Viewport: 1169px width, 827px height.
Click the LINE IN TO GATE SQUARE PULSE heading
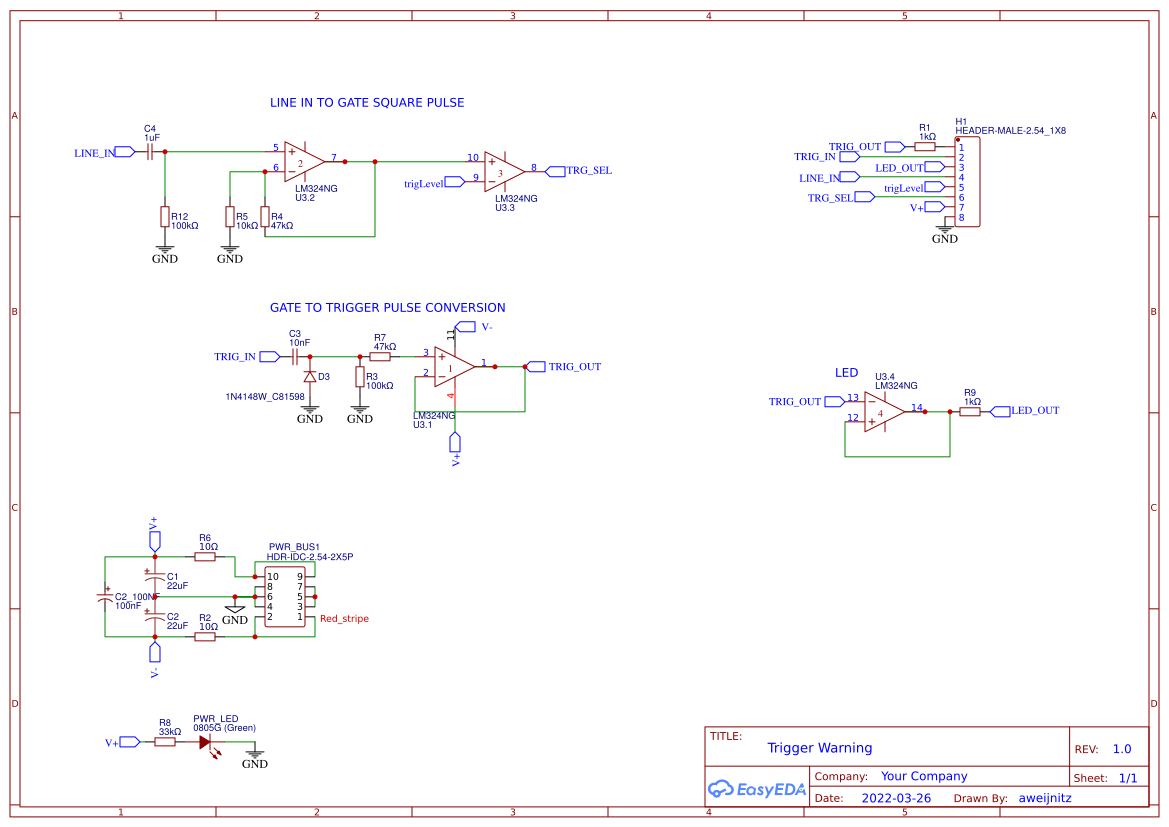(366, 102)
